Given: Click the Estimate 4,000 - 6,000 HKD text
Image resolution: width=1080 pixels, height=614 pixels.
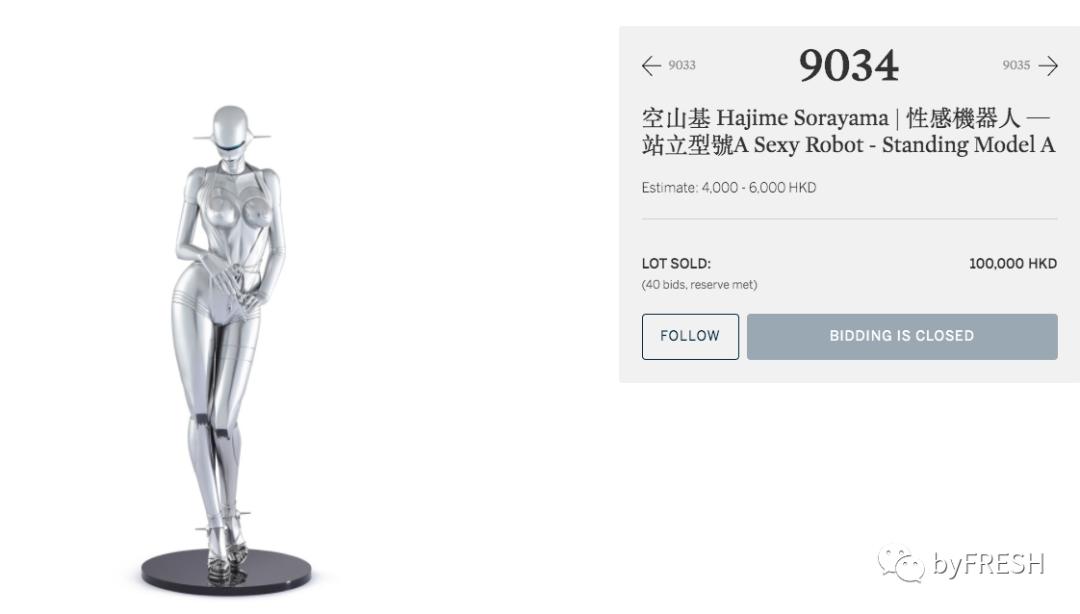Looking at the screenshot, I should coord(729,187).
